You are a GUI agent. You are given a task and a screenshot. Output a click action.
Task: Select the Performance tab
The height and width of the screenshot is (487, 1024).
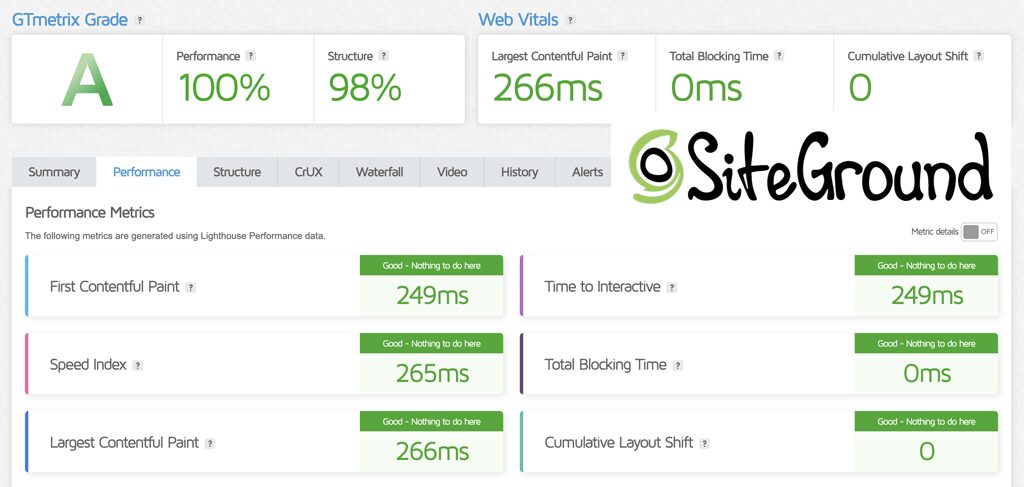146,172
